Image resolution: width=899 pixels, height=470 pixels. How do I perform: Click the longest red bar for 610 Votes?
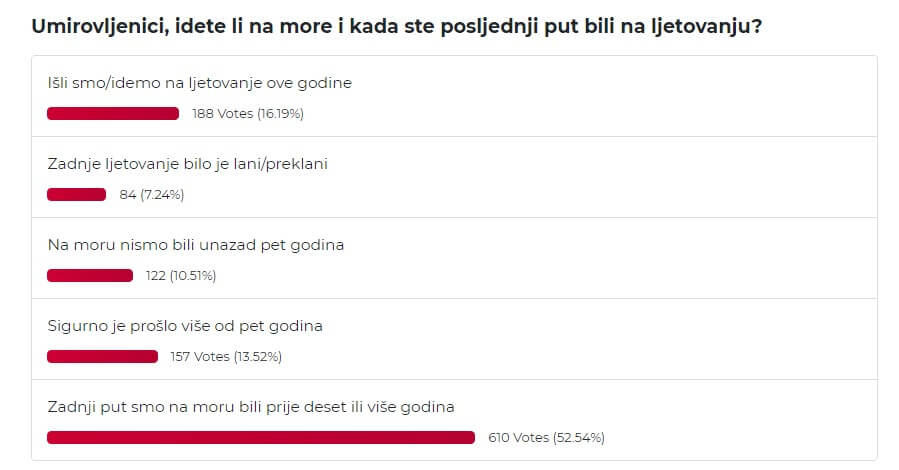pos(261,437)
